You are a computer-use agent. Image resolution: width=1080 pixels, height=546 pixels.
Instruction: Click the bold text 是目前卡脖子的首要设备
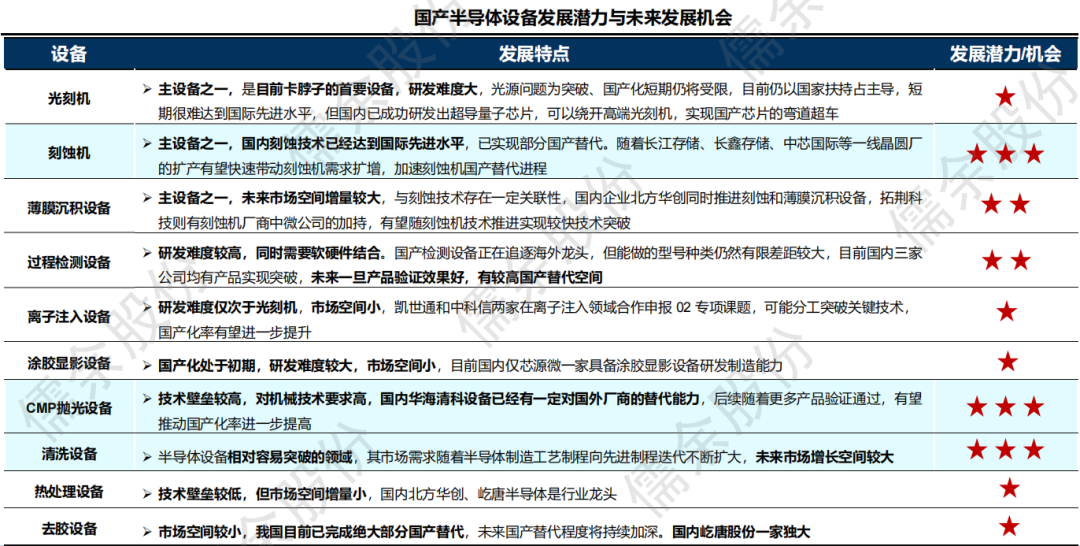pyautogui.click(x=318, y=89)
